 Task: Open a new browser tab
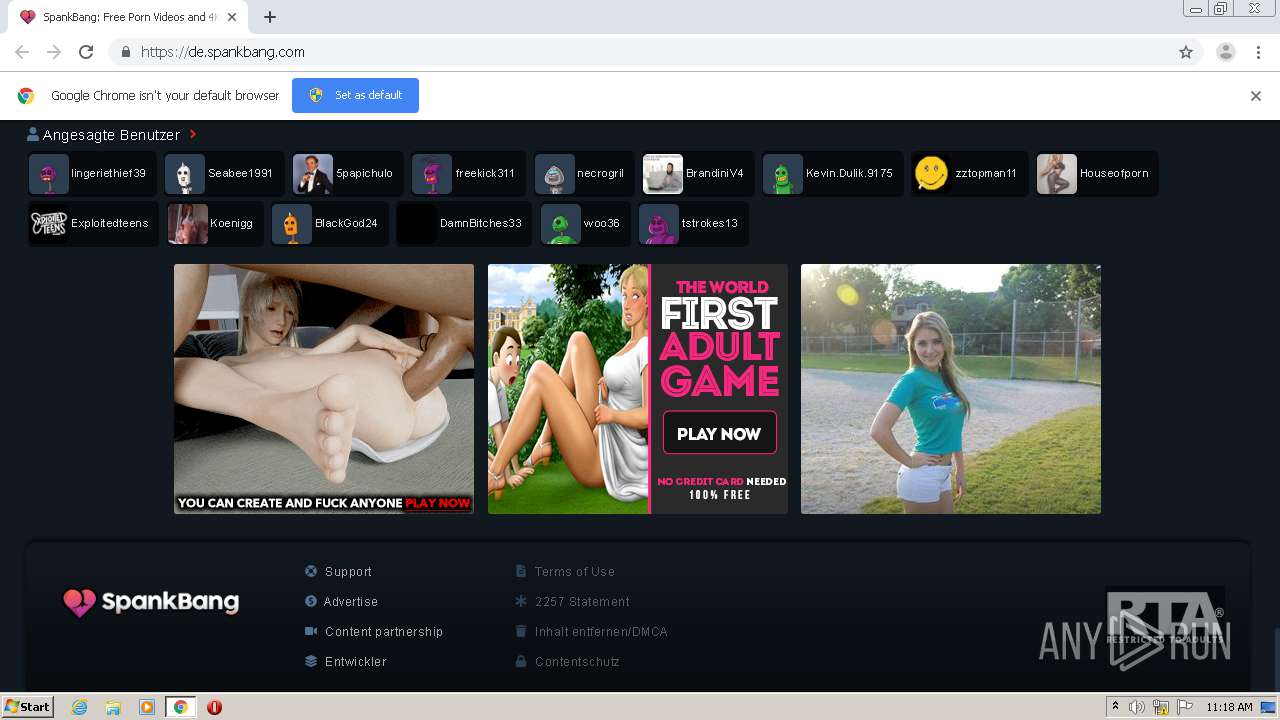[x=270, y=17]
